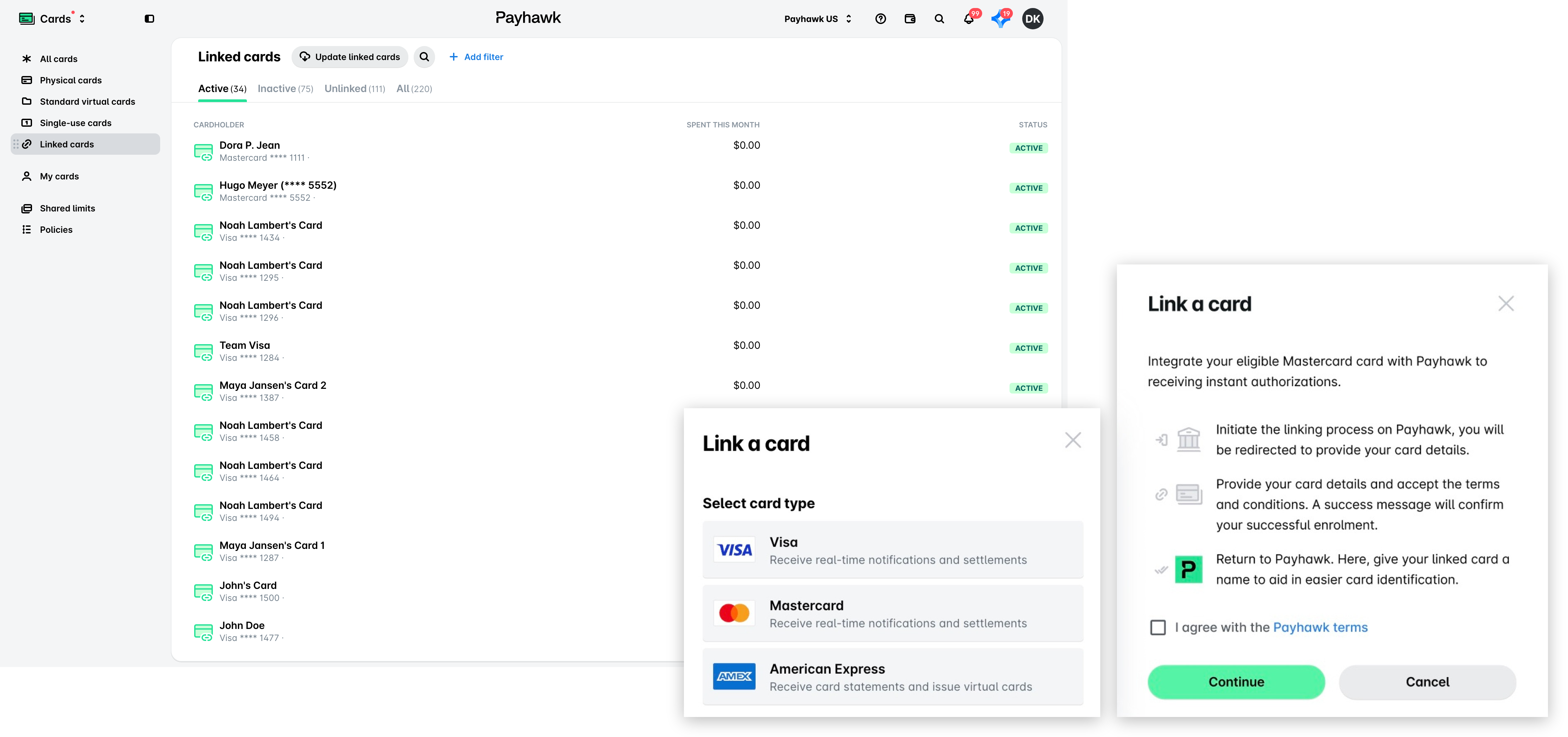Click the card icon for John Doe
The width and height of the screenshot is (1568, 737).
pyautogui.click(x=203, y=632)
